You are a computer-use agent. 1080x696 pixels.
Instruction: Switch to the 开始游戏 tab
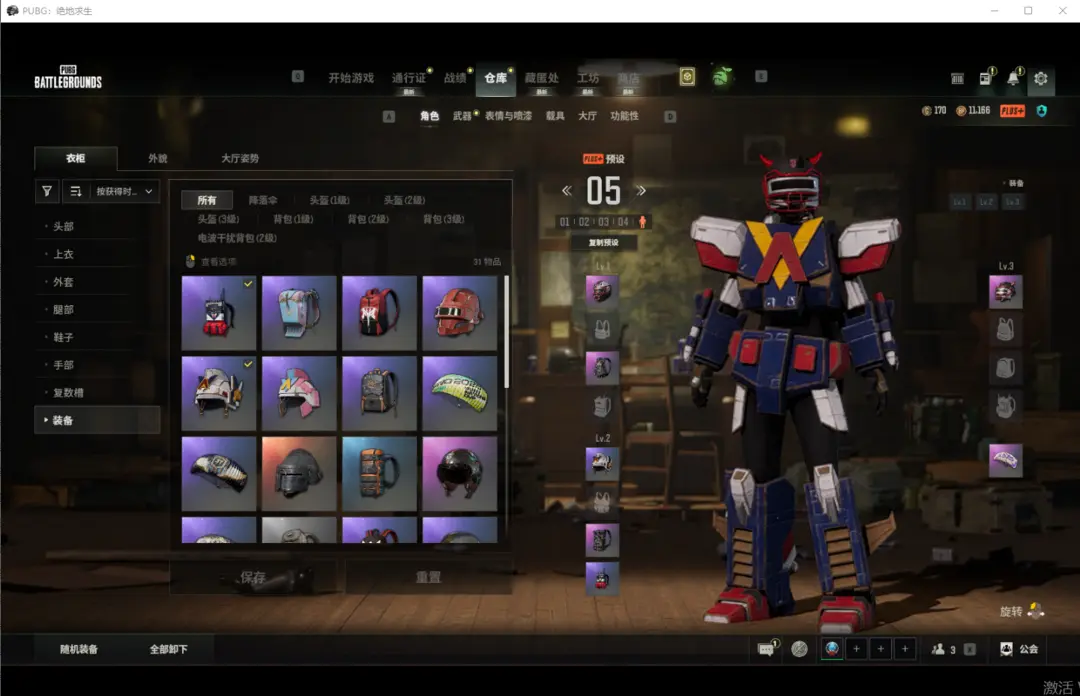[x=351, y=78]
